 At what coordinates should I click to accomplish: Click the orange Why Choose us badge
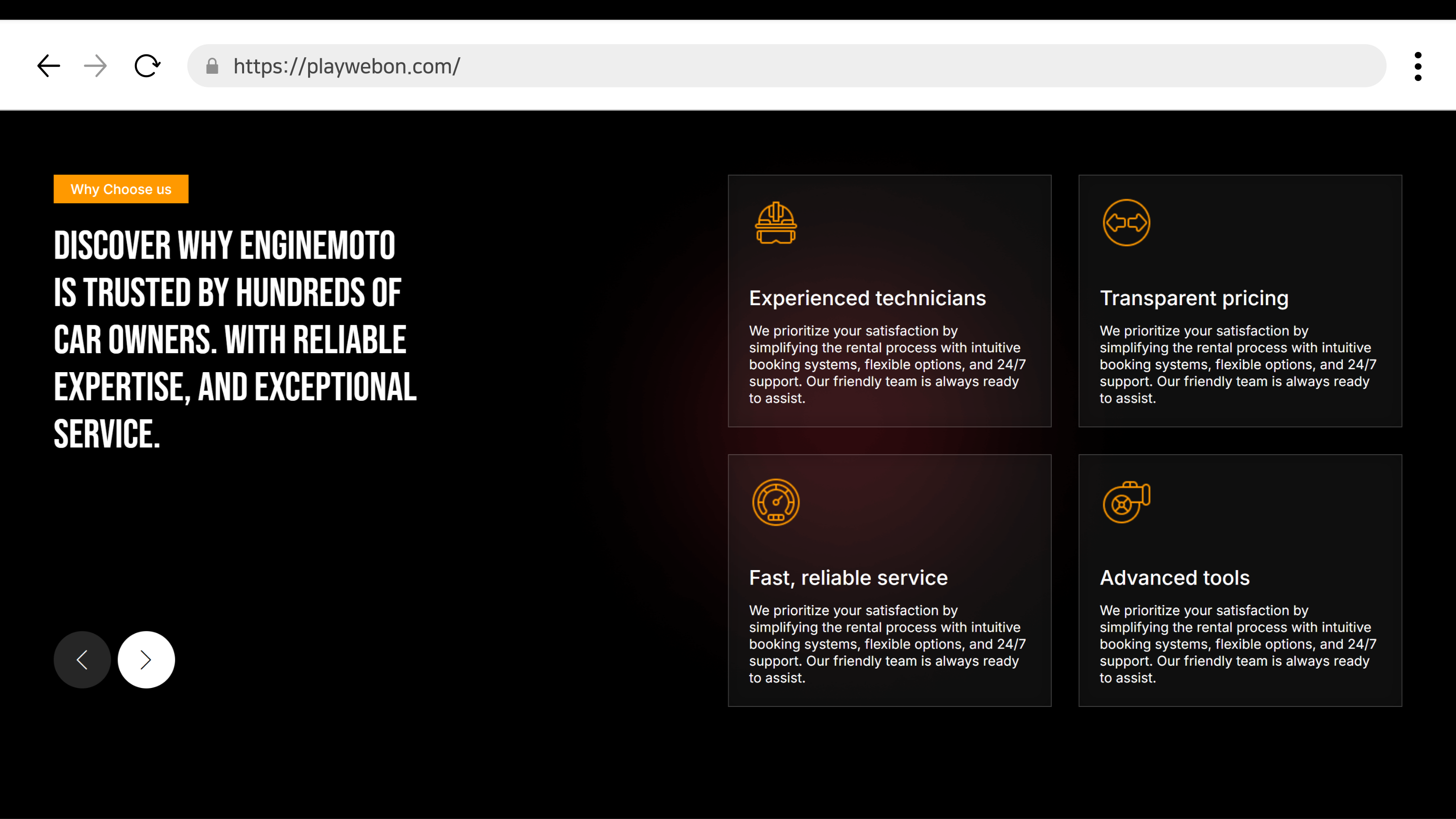point(121,189)
